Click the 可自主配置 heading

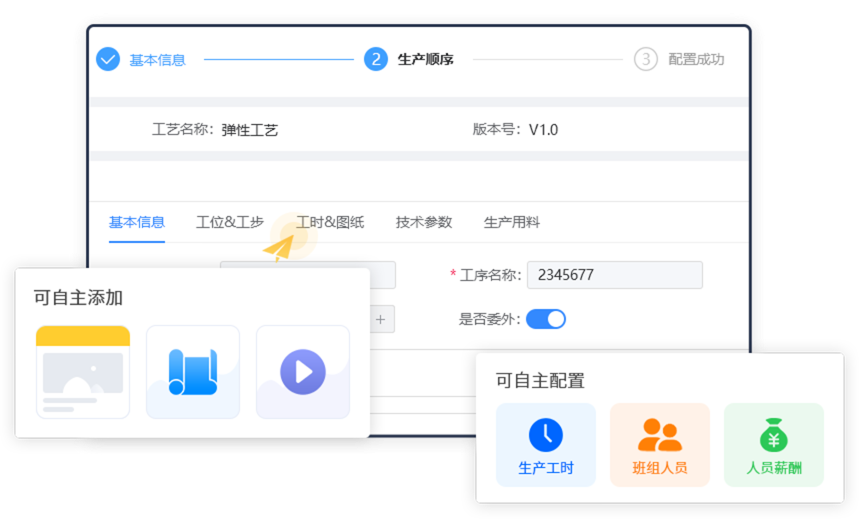pyautogui.click(x=540, y=380)
